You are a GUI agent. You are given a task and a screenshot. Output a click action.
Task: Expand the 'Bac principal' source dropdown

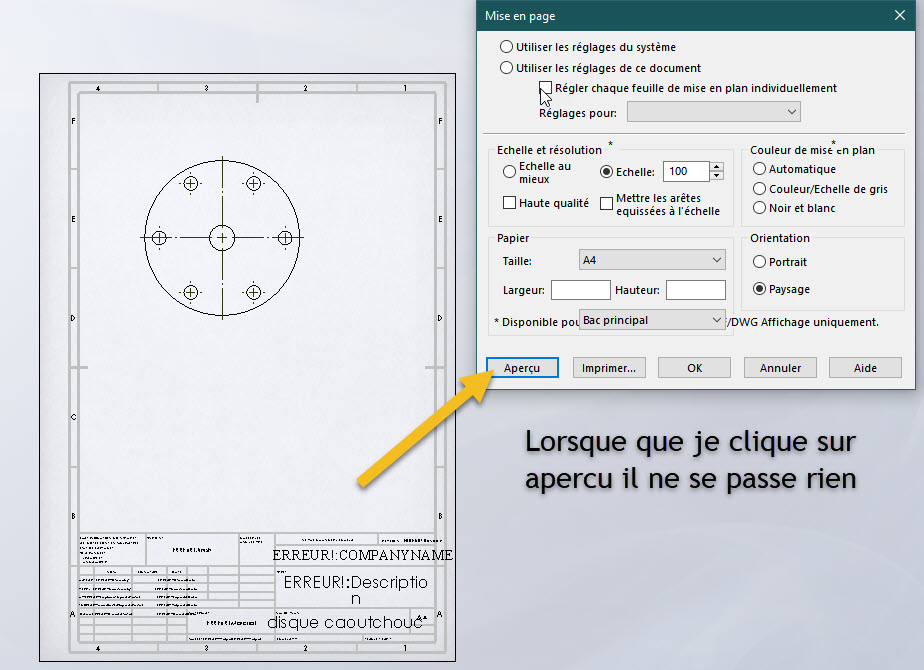652,320
